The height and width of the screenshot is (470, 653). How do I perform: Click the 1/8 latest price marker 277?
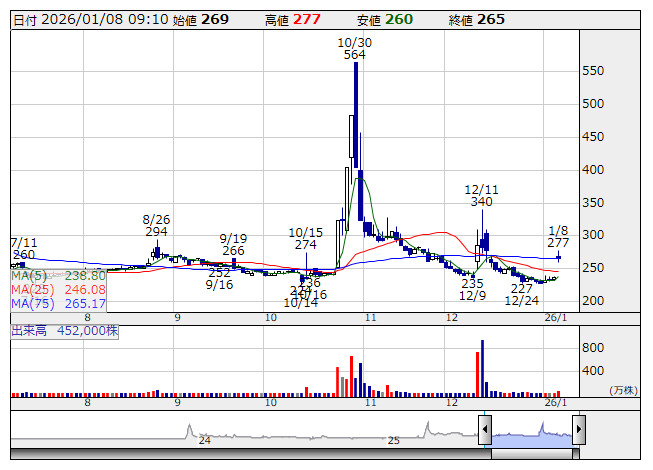558,243
